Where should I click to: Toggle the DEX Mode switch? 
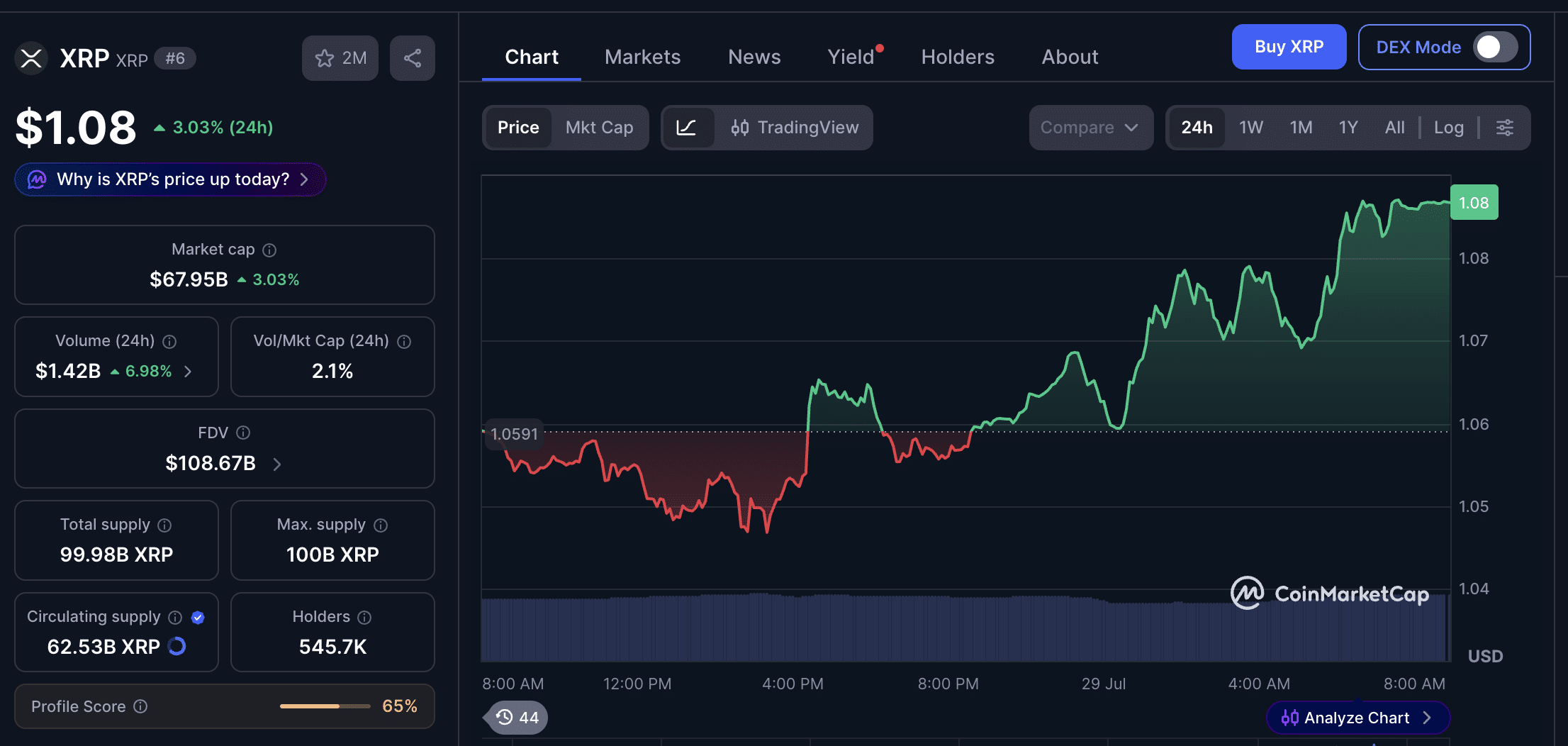tap(1495, 48)
